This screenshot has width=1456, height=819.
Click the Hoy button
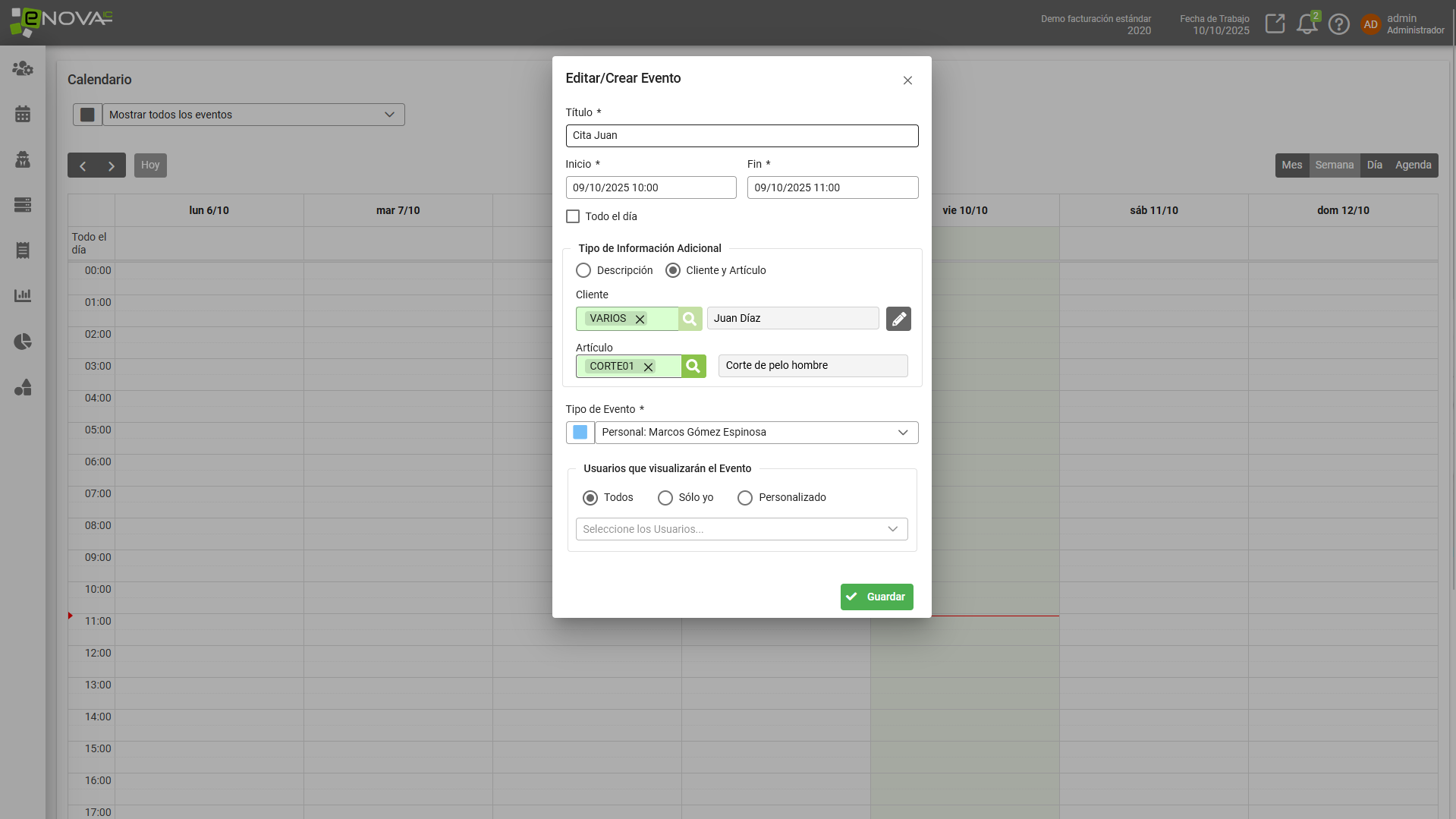click(x=150, y=165)
